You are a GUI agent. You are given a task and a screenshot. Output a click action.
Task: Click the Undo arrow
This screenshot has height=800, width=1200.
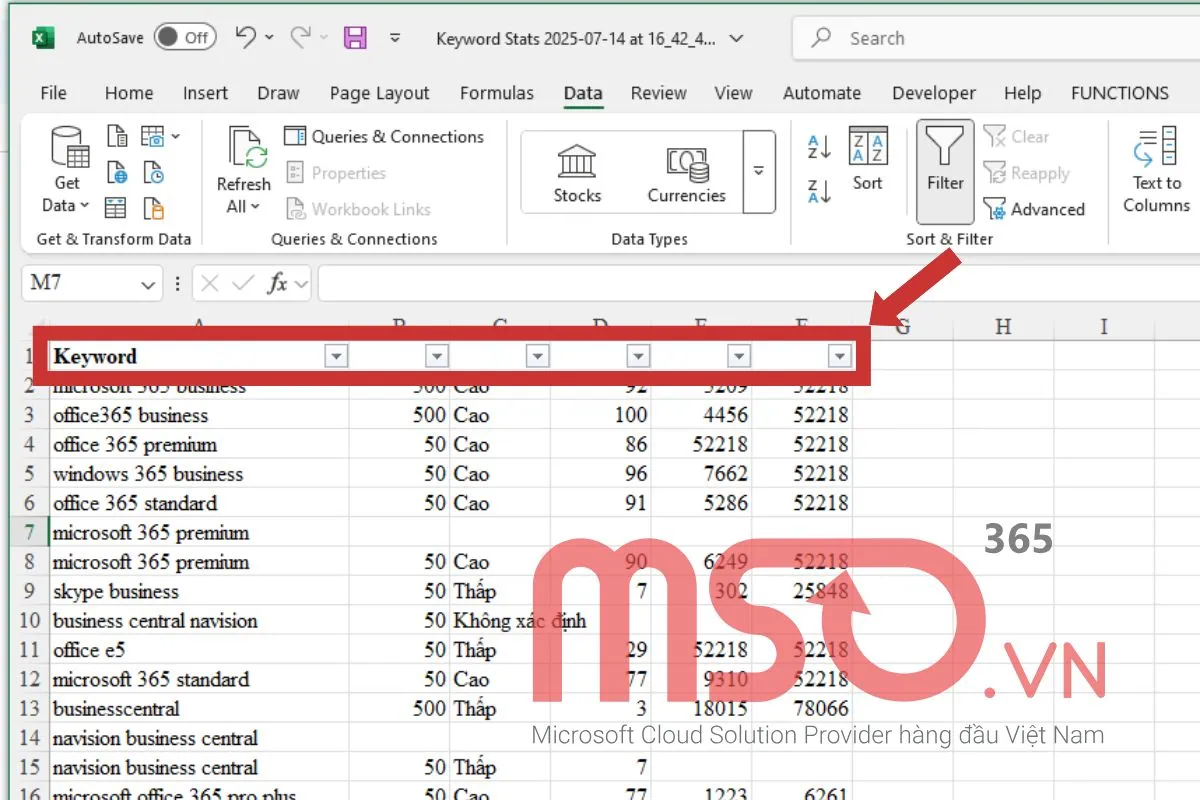246,38
